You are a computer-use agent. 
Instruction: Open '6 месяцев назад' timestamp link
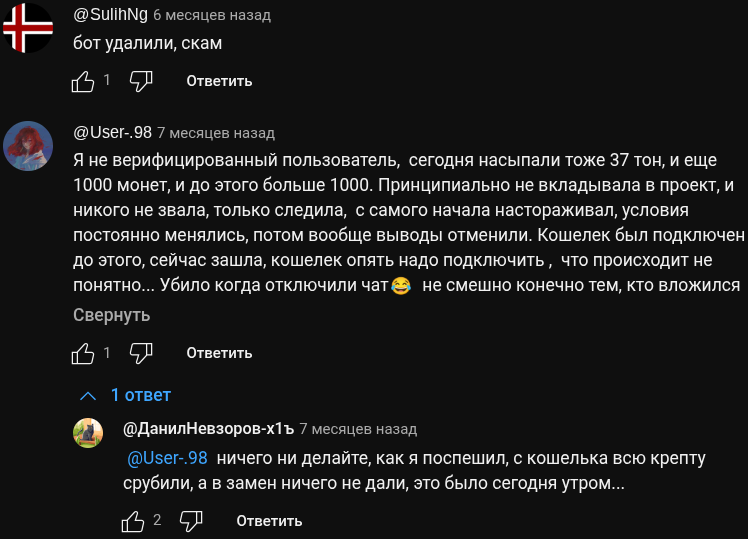click(x=212, y=16)
